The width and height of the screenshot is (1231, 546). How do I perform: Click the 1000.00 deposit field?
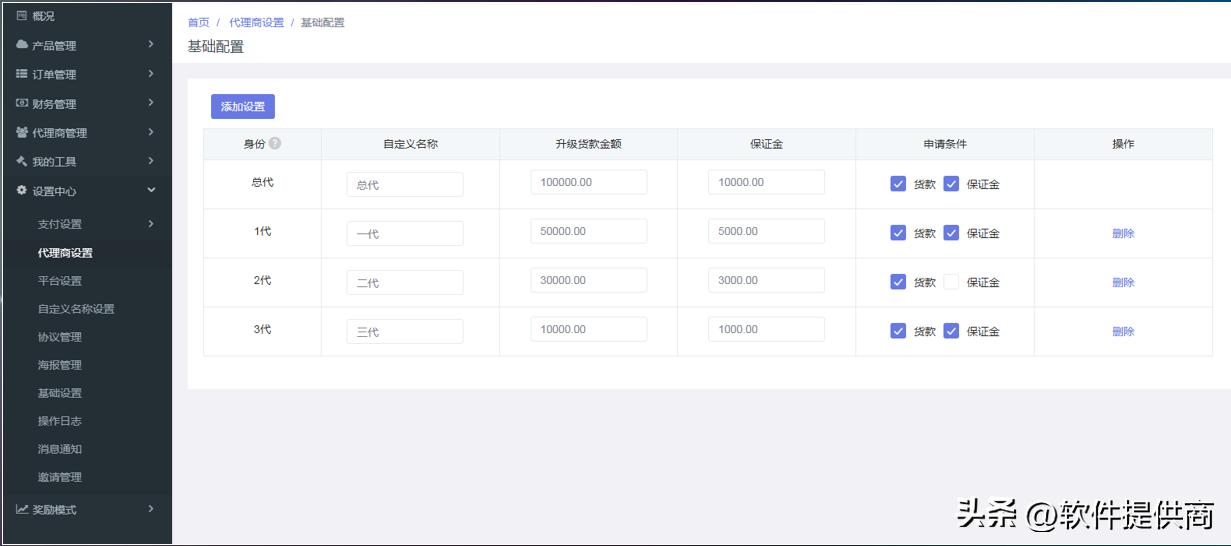pyautogui.click(x=767, y=329)
